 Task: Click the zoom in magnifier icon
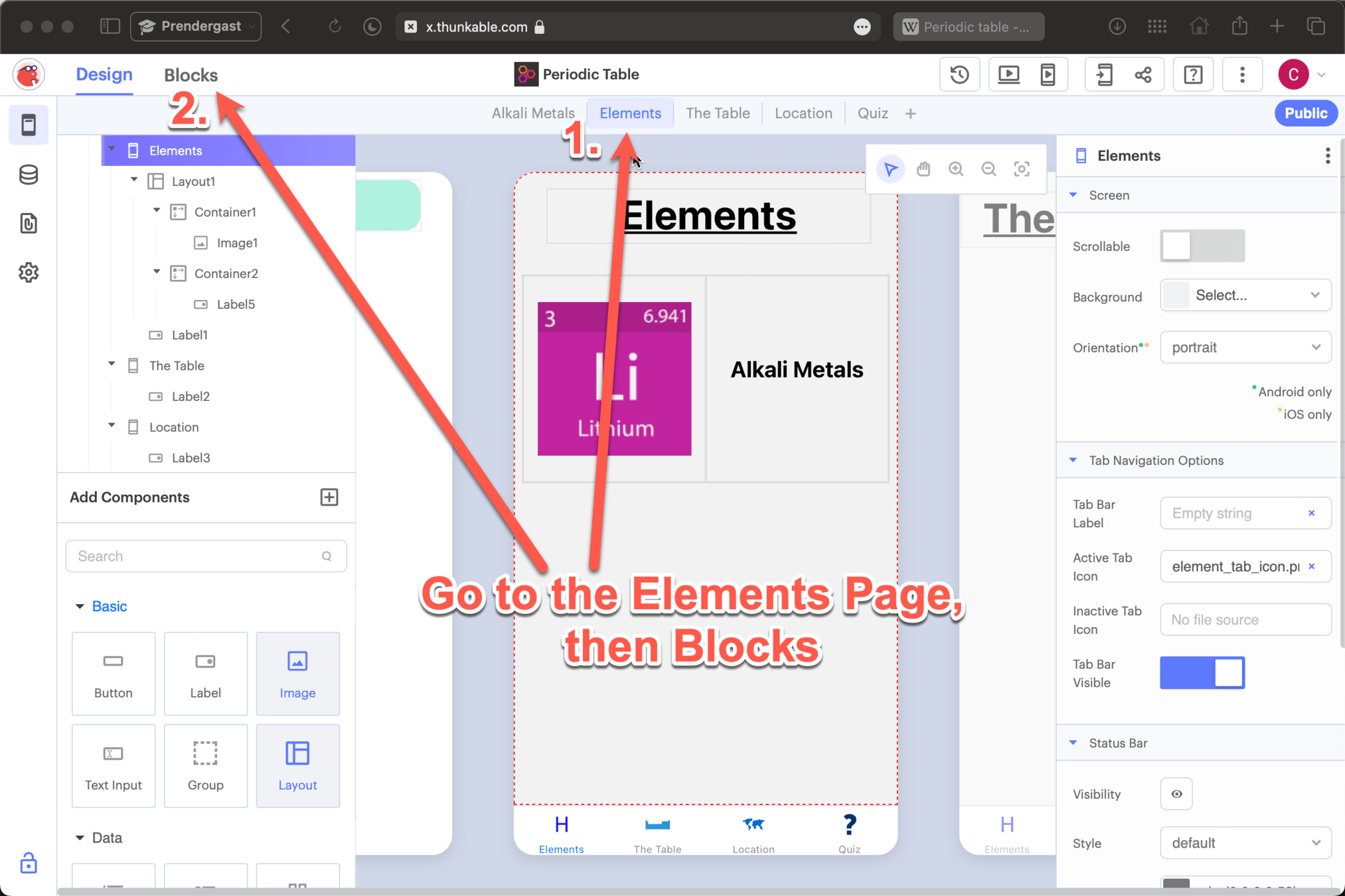pos(955,169)
